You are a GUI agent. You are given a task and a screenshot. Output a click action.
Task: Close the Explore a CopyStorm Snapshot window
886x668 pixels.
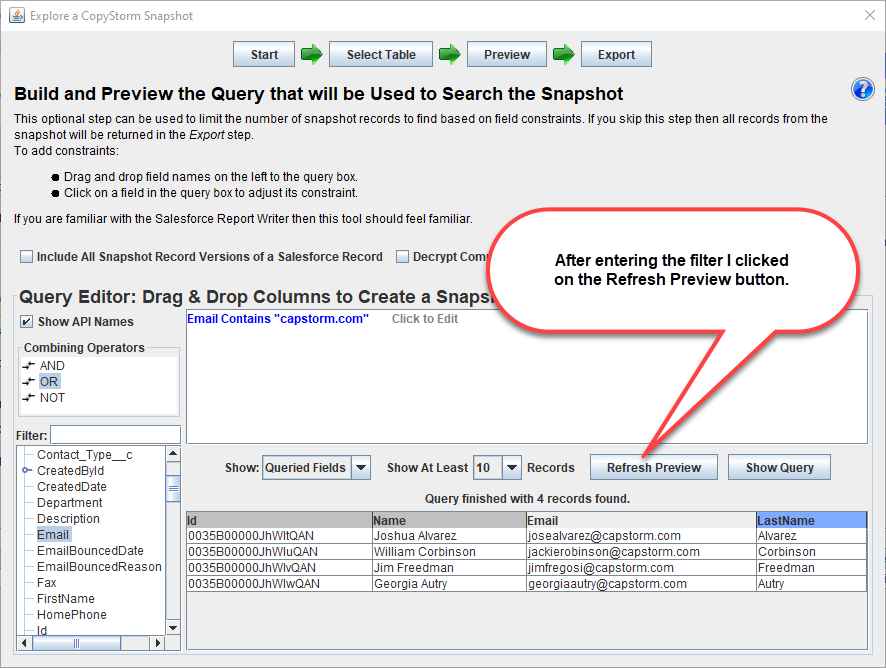tap(870, 15)
